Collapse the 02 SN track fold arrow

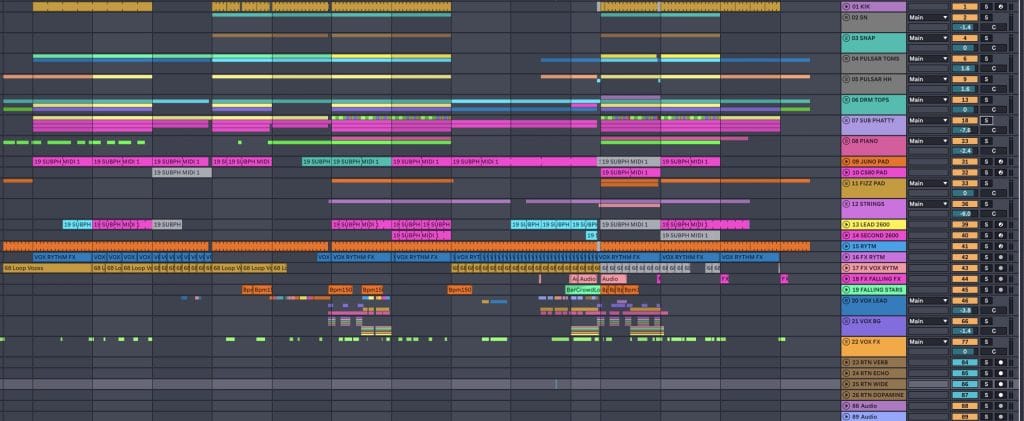point(848,18)
